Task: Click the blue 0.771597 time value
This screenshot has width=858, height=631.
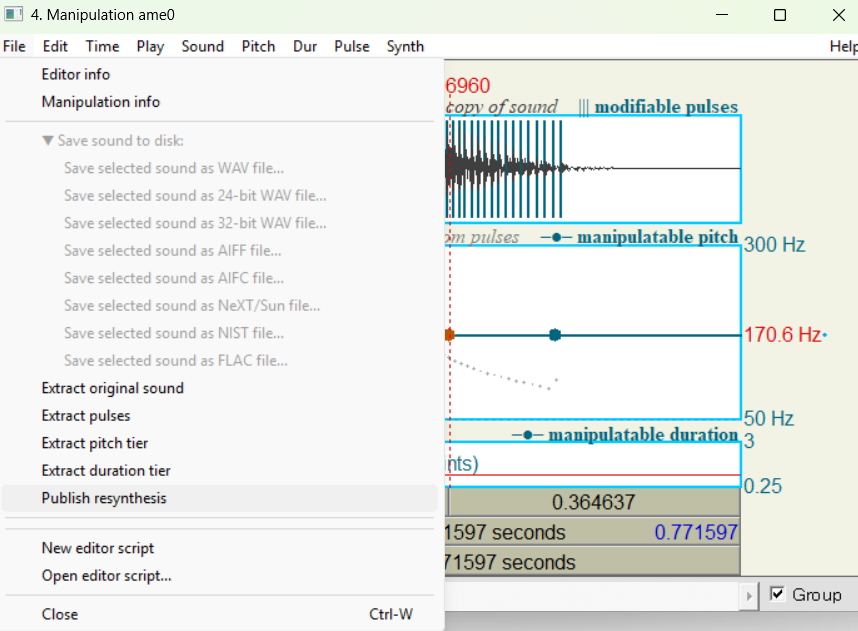Action: [x=696, y=532]
